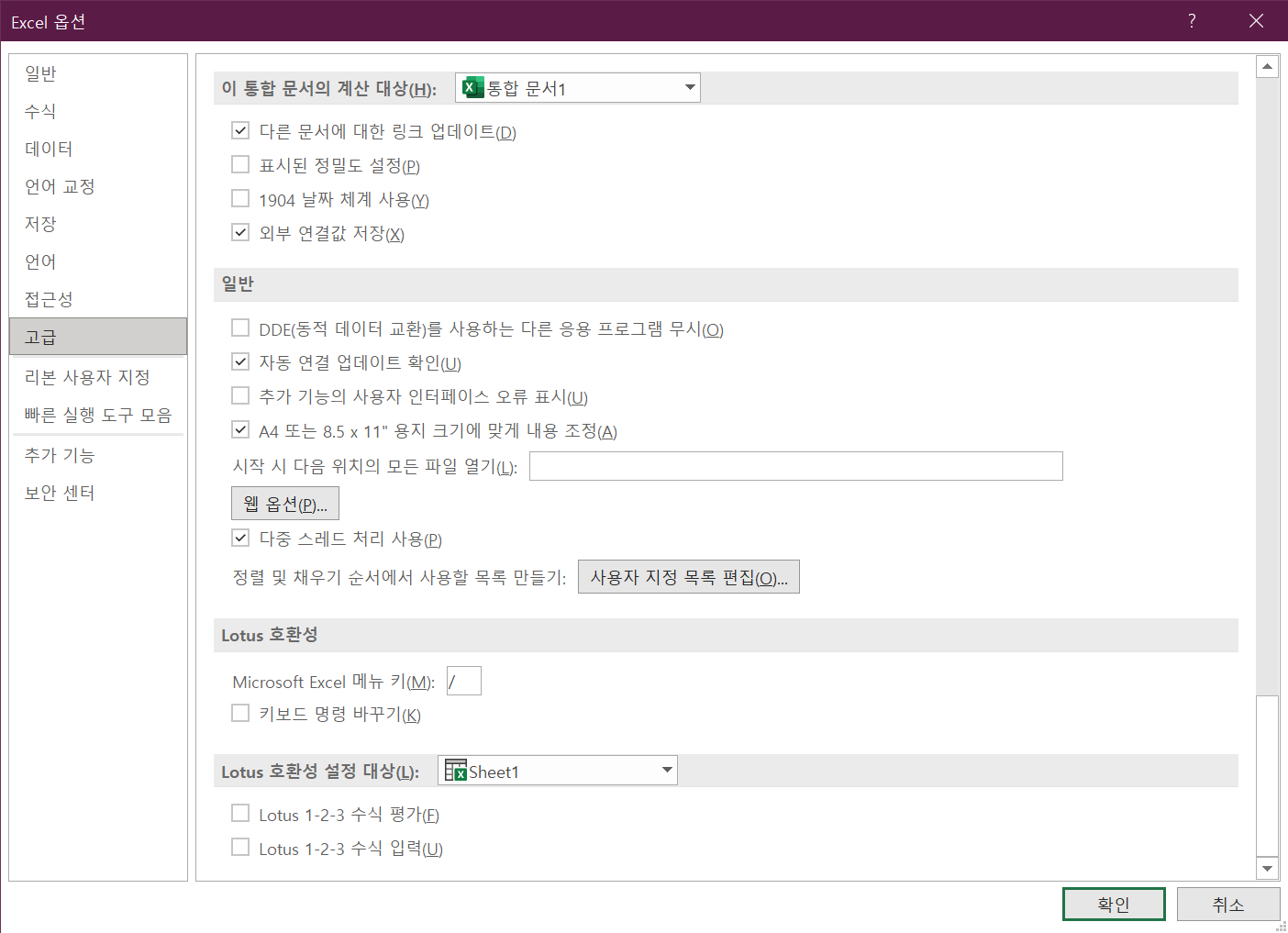Screen dimensions: 1288x933
Task: Select the 일반 category
Action: (x=98, y=73)
